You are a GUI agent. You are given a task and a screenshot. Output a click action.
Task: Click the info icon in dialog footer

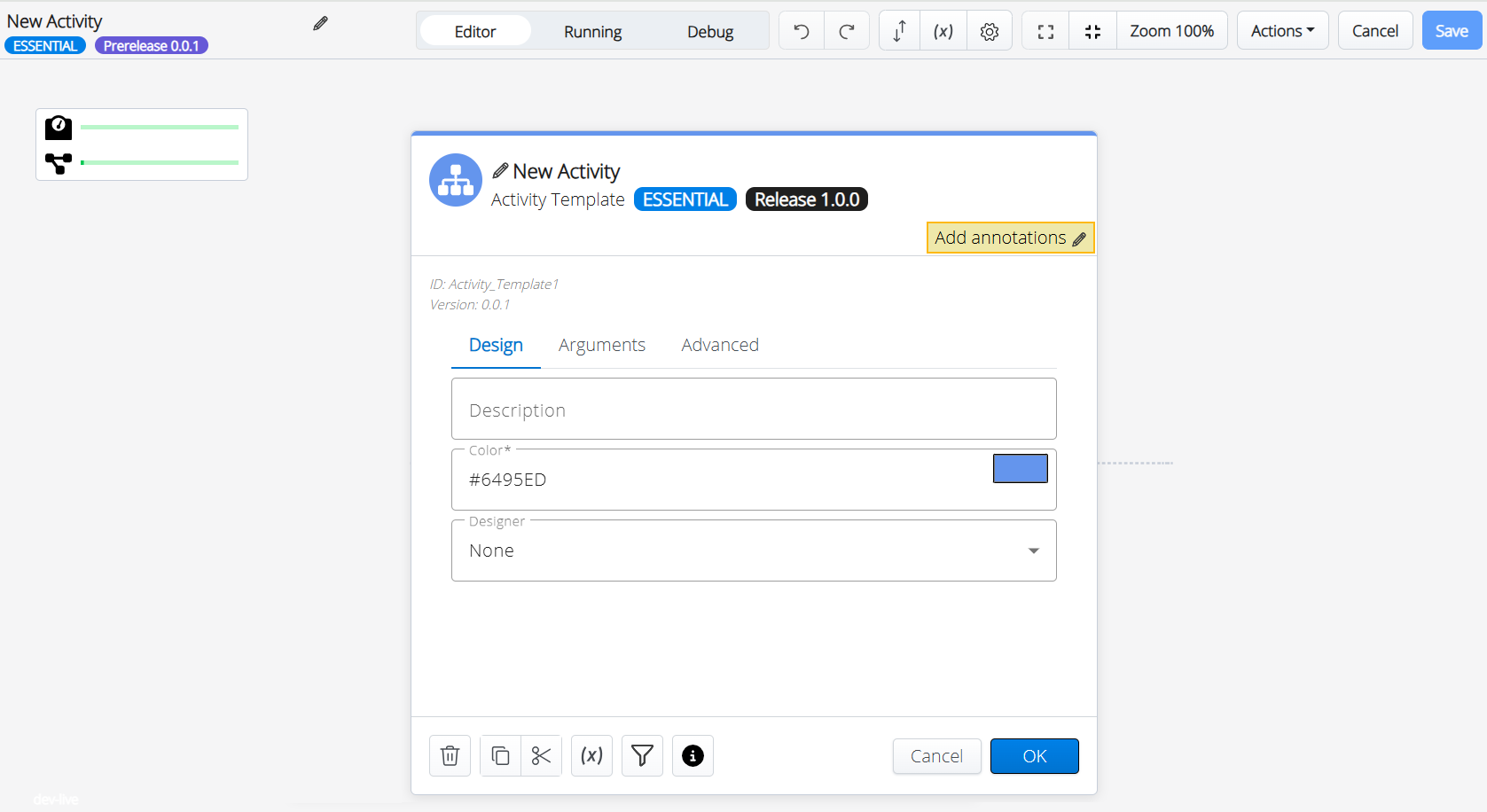point(693,756)
